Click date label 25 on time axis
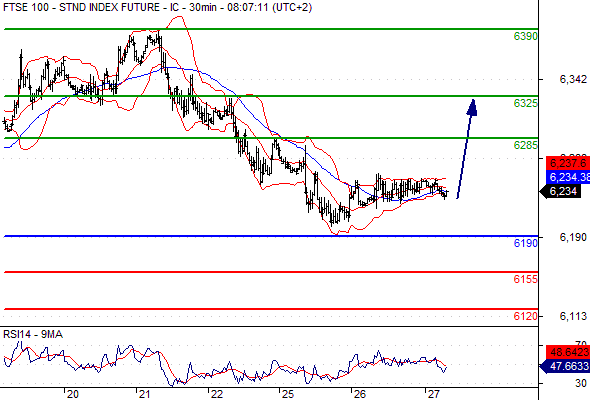Image resolution: width=590 pixels, height=400 pixels. [287, 394]
